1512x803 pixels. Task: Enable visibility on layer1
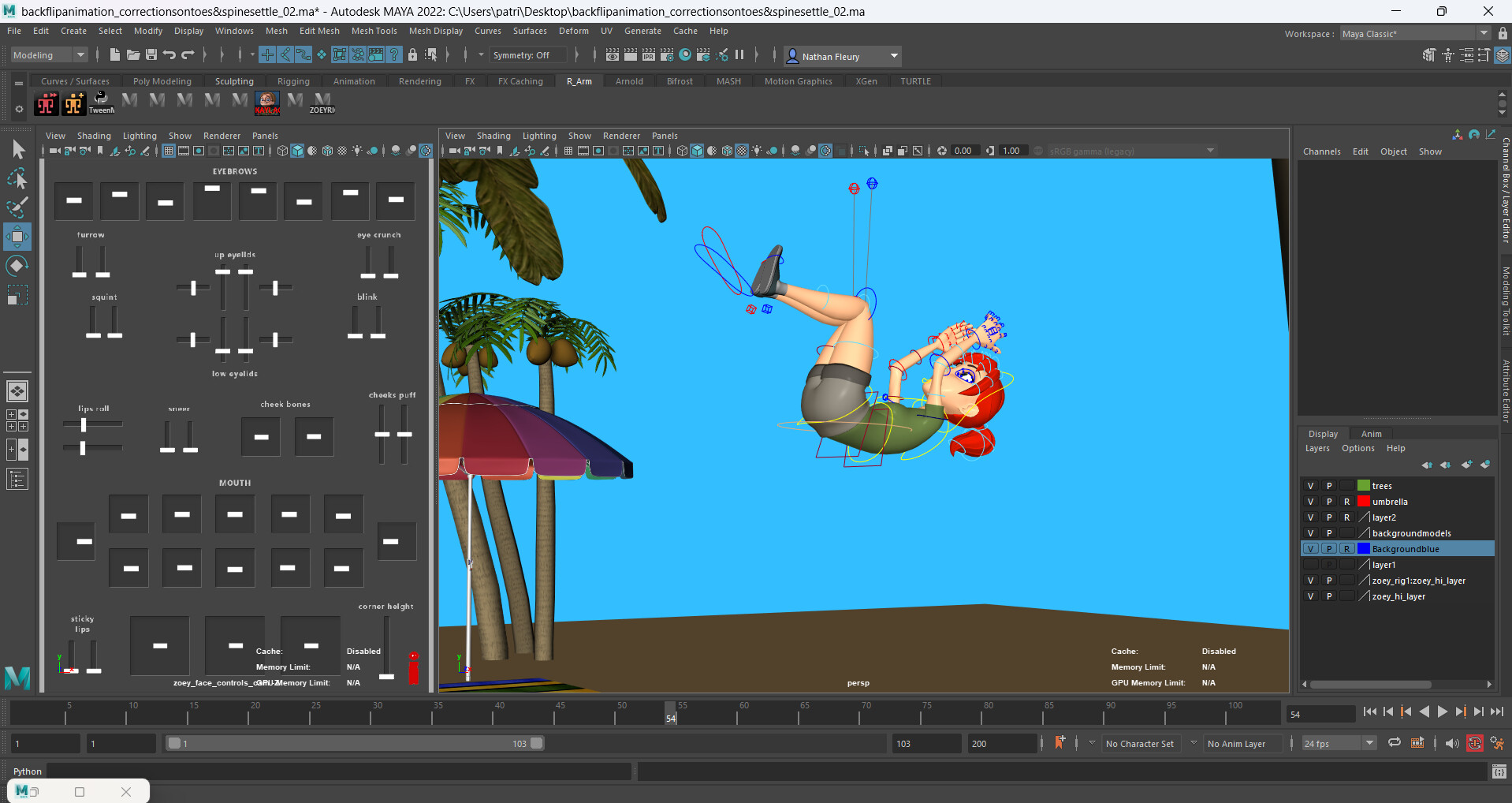tap(1310, 565)
